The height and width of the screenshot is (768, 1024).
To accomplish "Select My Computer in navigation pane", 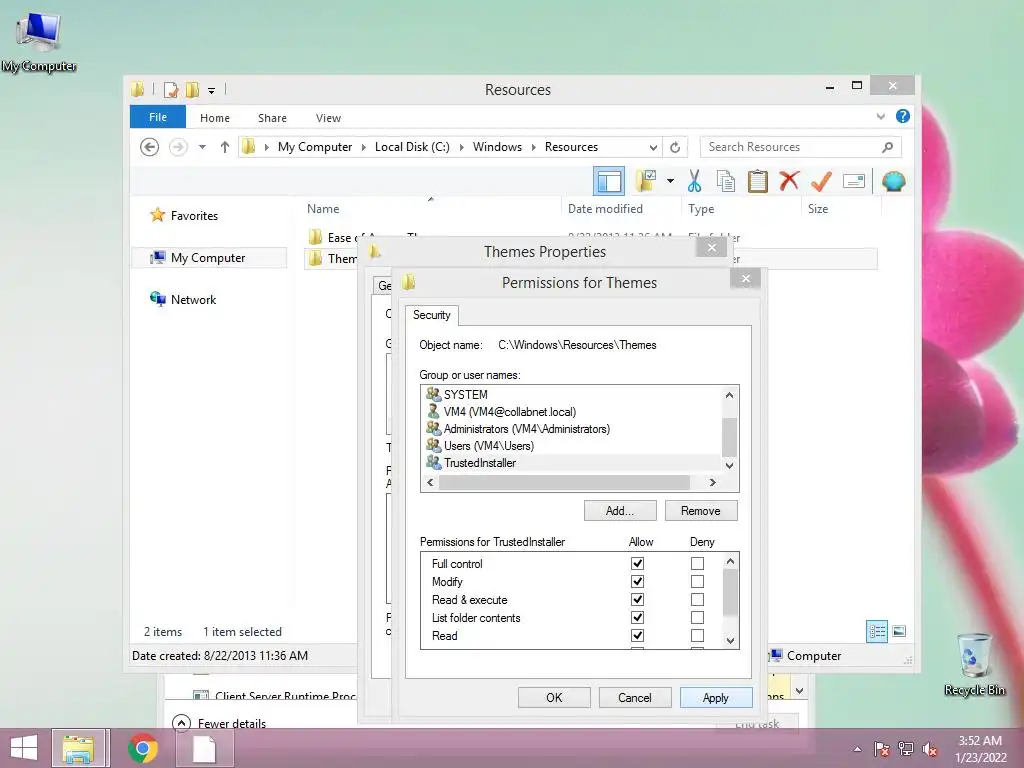I will pyautogui.click(x=208, y=258).
